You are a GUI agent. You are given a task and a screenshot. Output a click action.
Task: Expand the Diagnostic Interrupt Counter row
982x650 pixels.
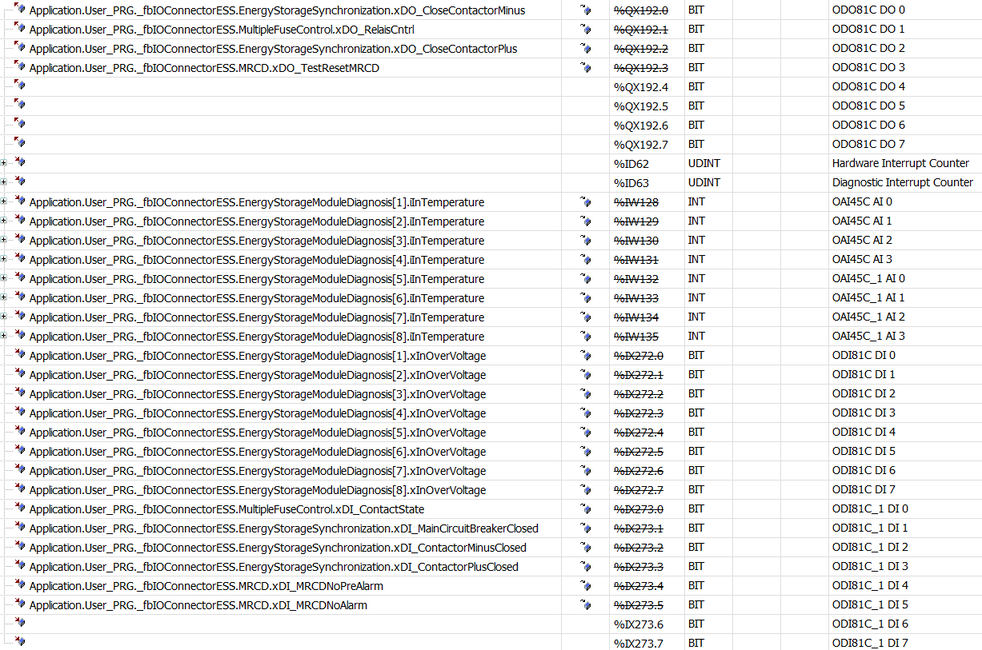point(4,183)
